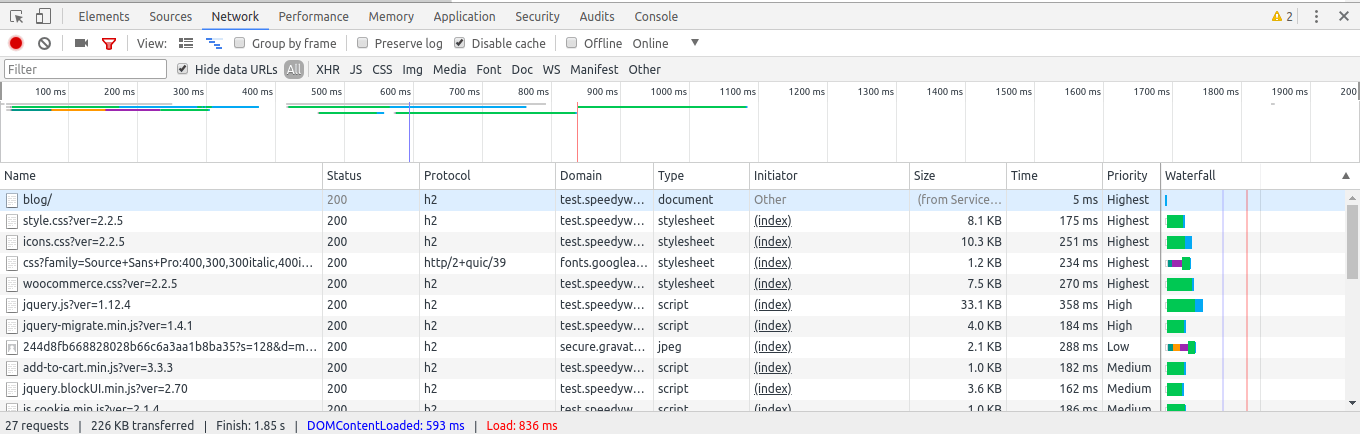This screenshot has width=1360, height=434.
Task: Click the file icon of style.css?ver=2.2.5
Action: coord(12,221)
